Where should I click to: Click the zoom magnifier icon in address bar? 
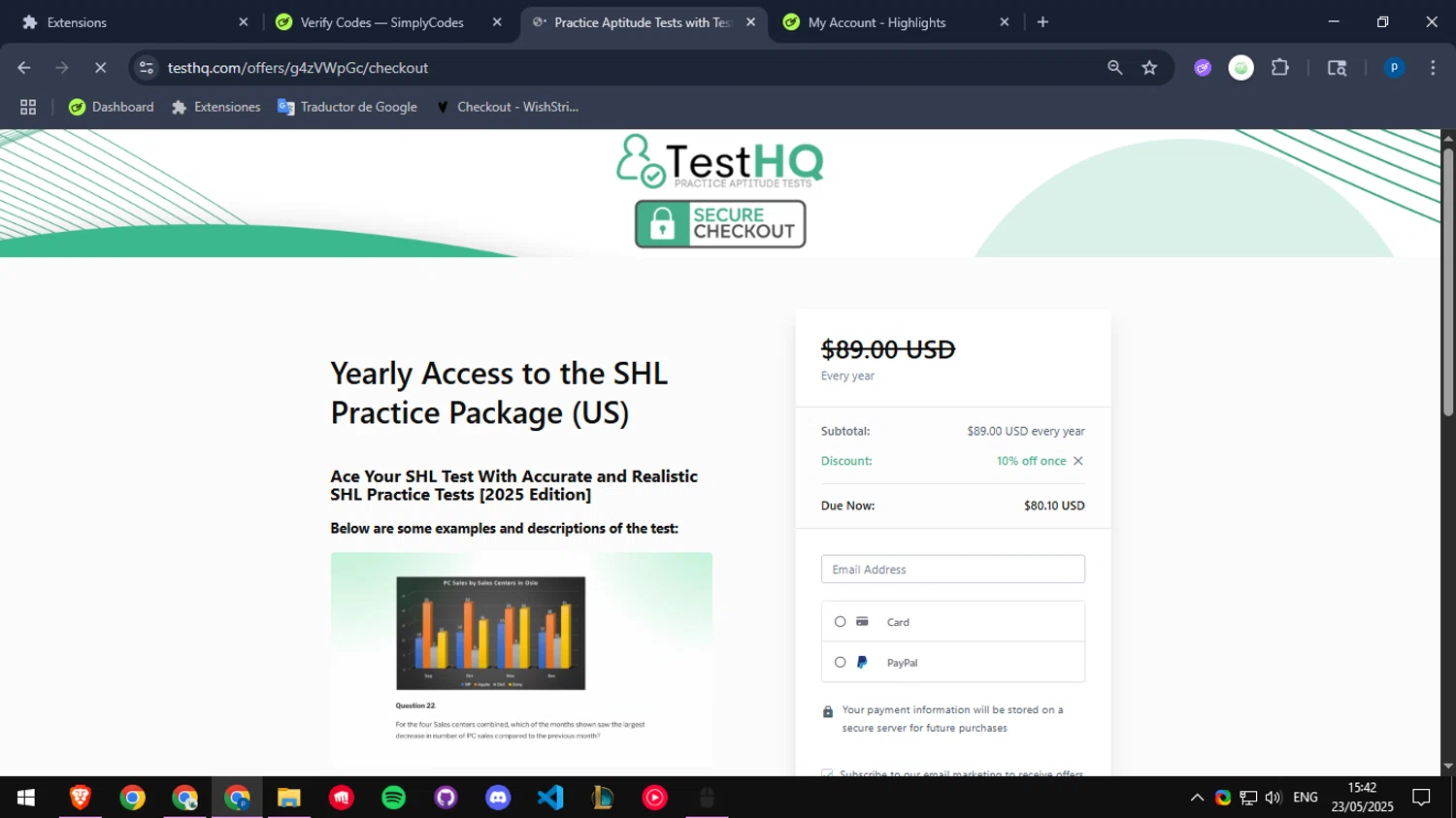pyautogui.click(x=1114, y=68)
